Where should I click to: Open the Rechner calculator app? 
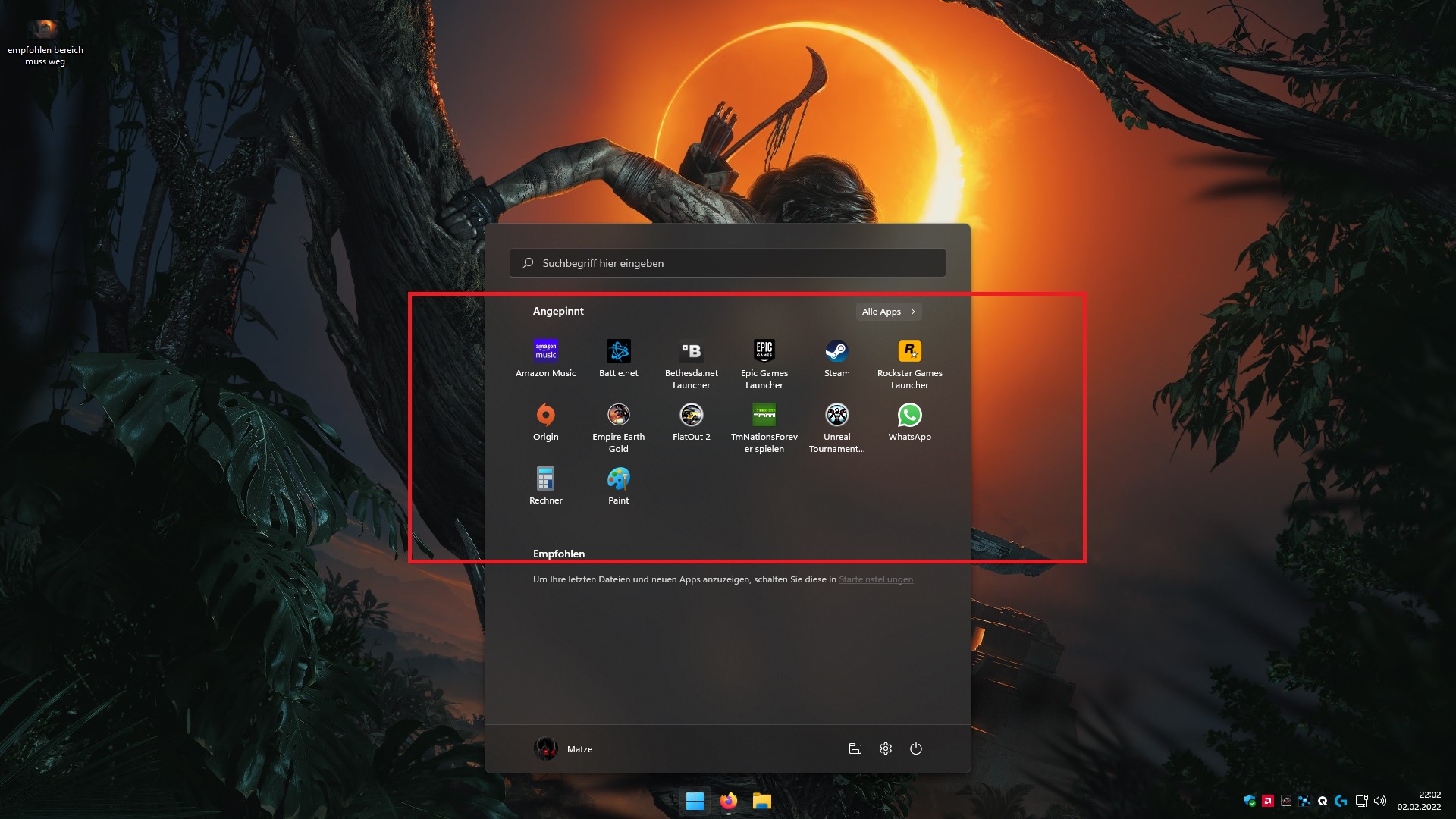coord(545,485)
